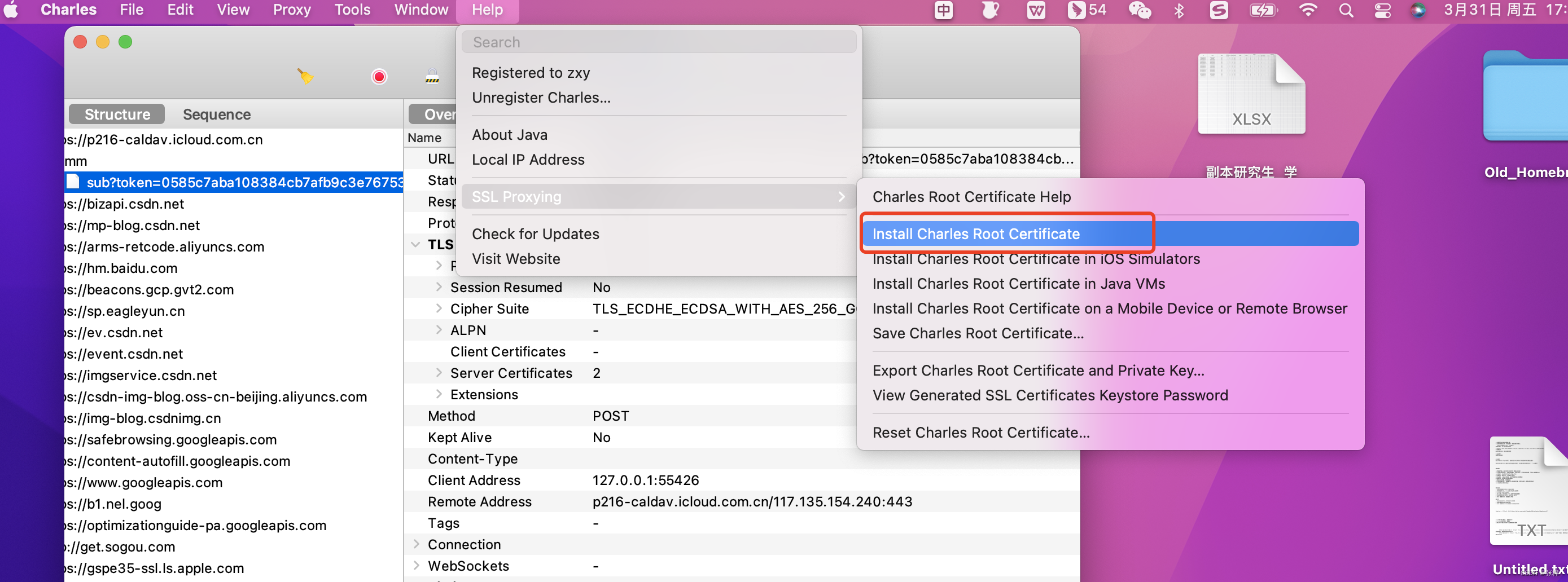Open the Tools menu
1568x582 pixels.
click(352, 10)
